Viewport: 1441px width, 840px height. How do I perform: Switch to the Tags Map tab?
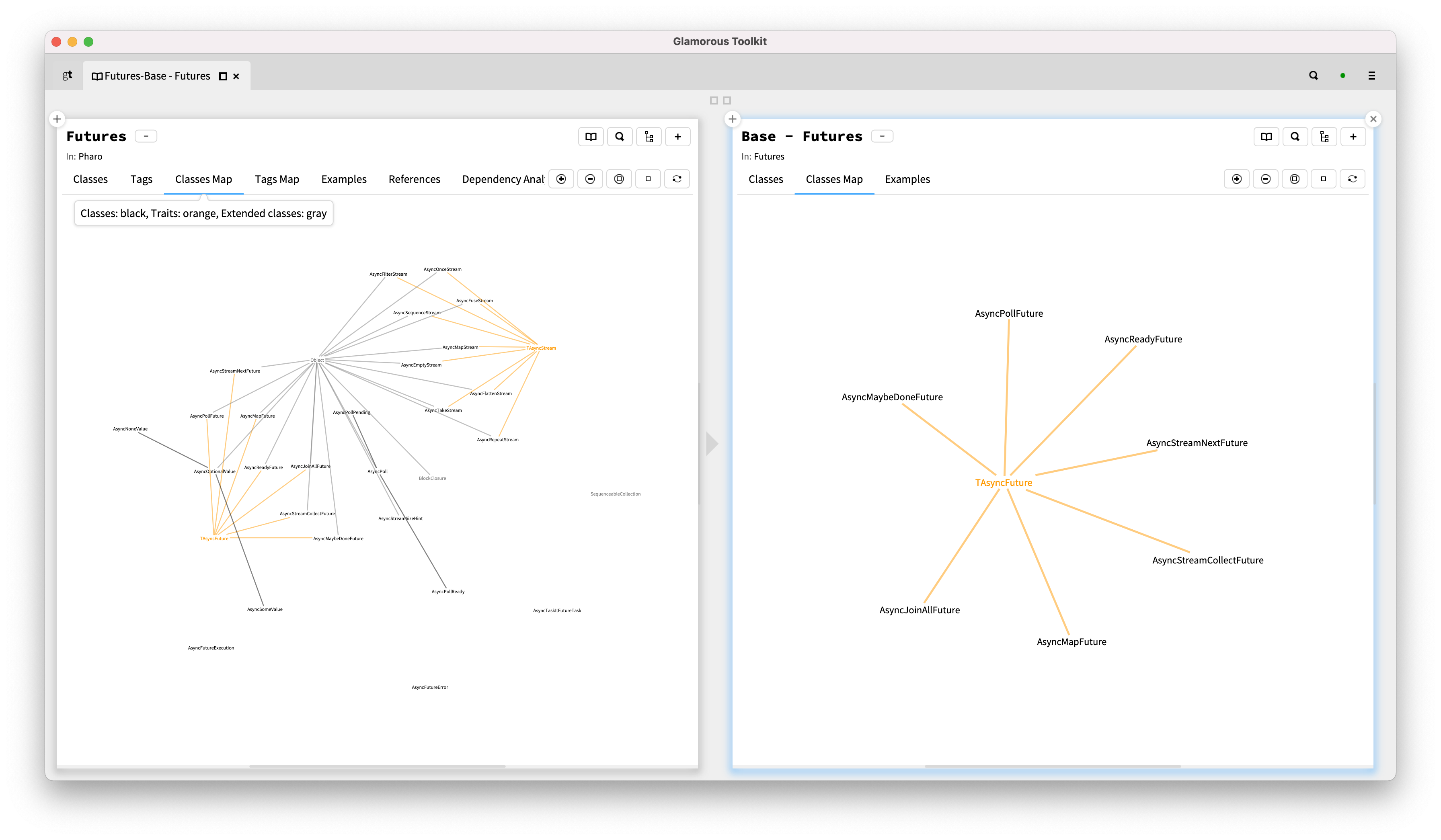click(x=277, y=179)
